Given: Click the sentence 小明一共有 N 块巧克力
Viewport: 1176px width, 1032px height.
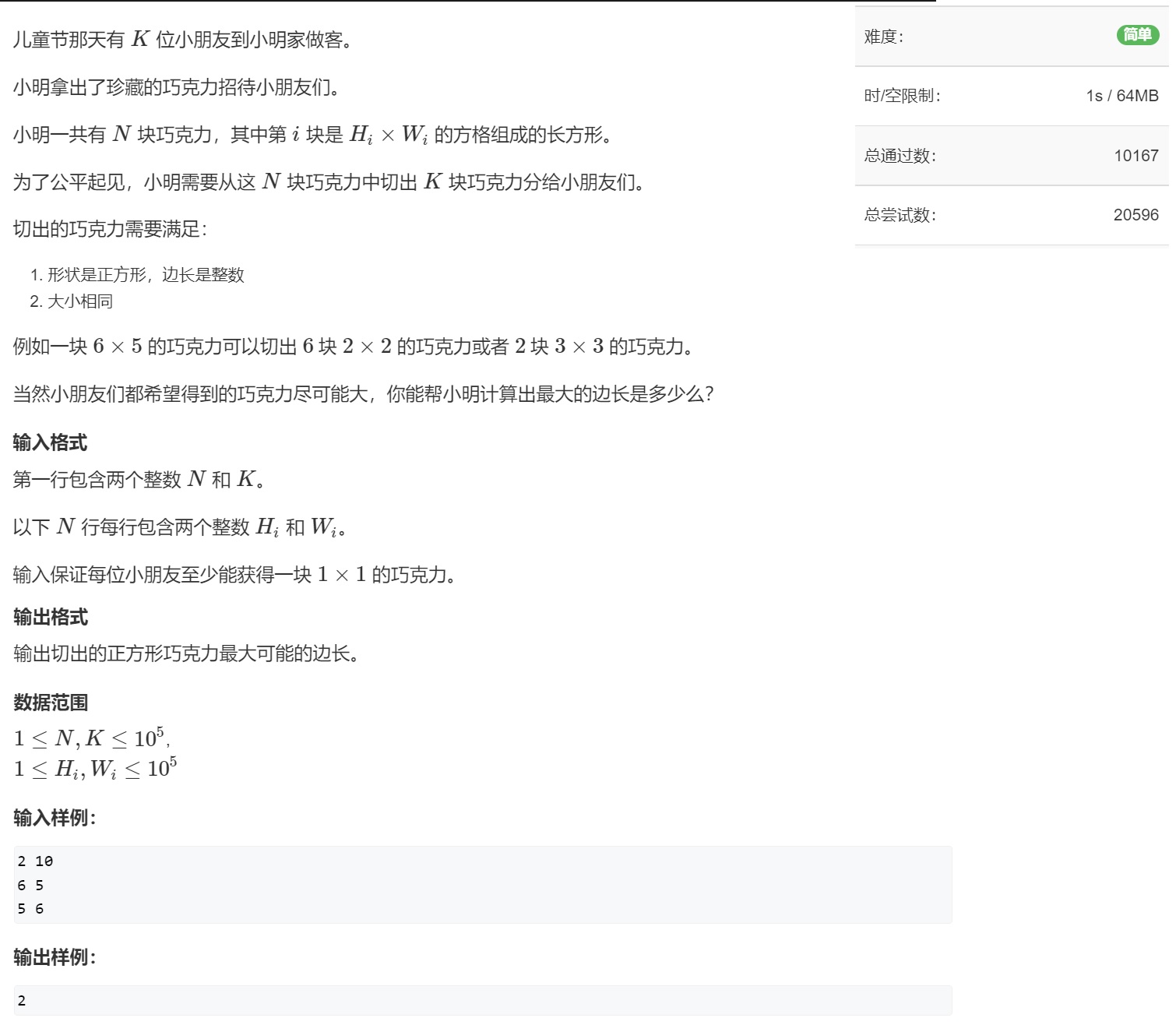Looking at the screenshot, I should coord(314,135).
